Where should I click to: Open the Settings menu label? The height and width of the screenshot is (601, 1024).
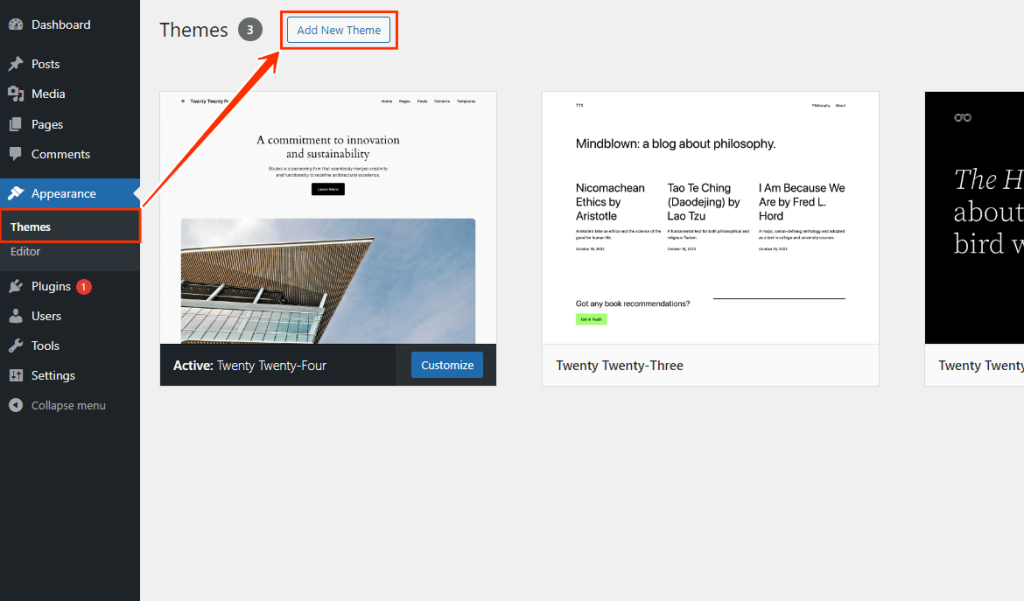(x=53, y=376)
